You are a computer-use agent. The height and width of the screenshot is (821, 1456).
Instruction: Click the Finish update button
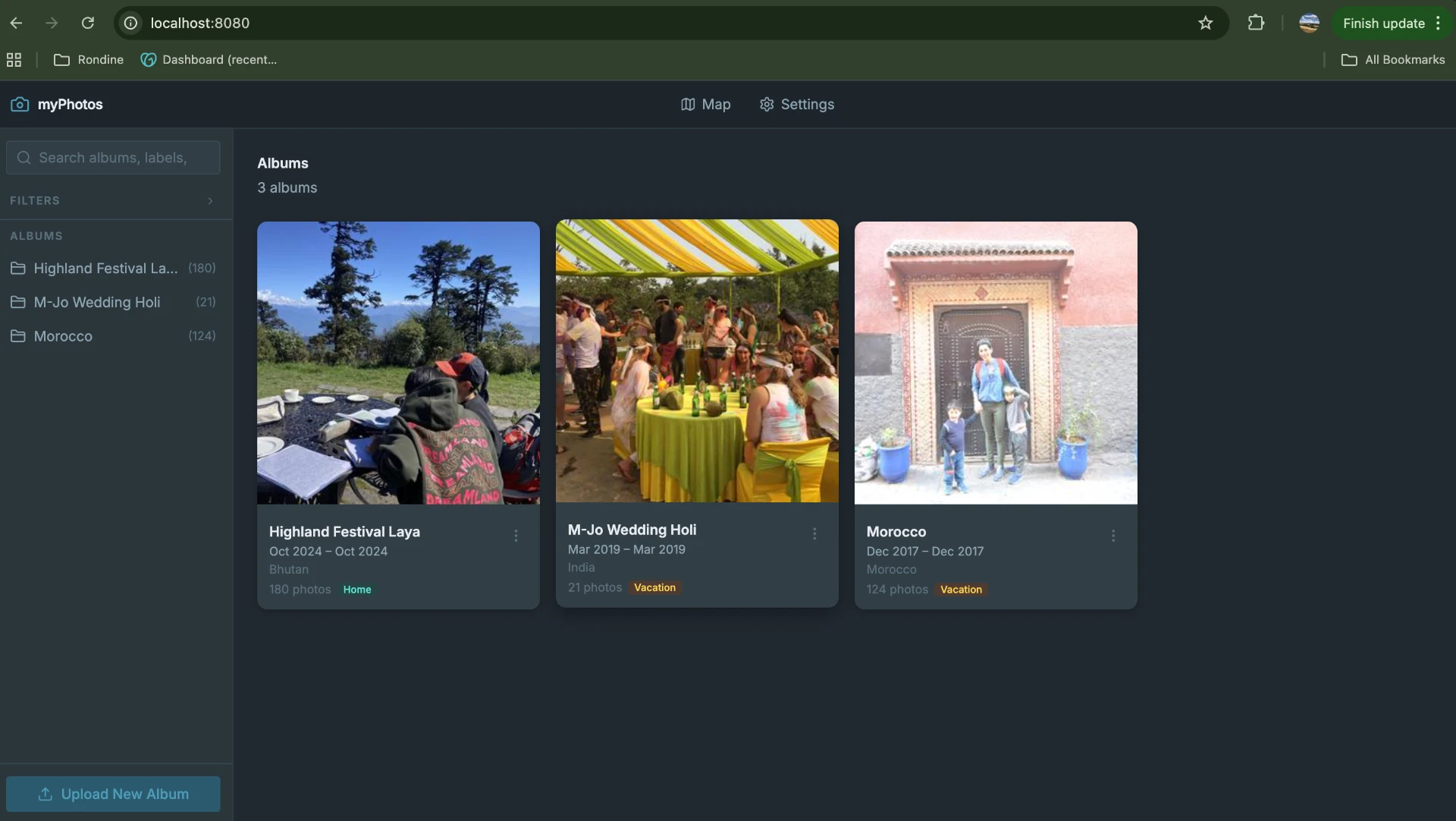pos(1392,23)
